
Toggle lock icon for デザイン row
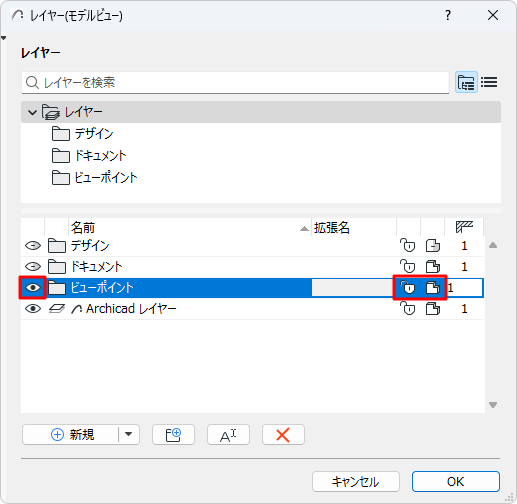408,246
